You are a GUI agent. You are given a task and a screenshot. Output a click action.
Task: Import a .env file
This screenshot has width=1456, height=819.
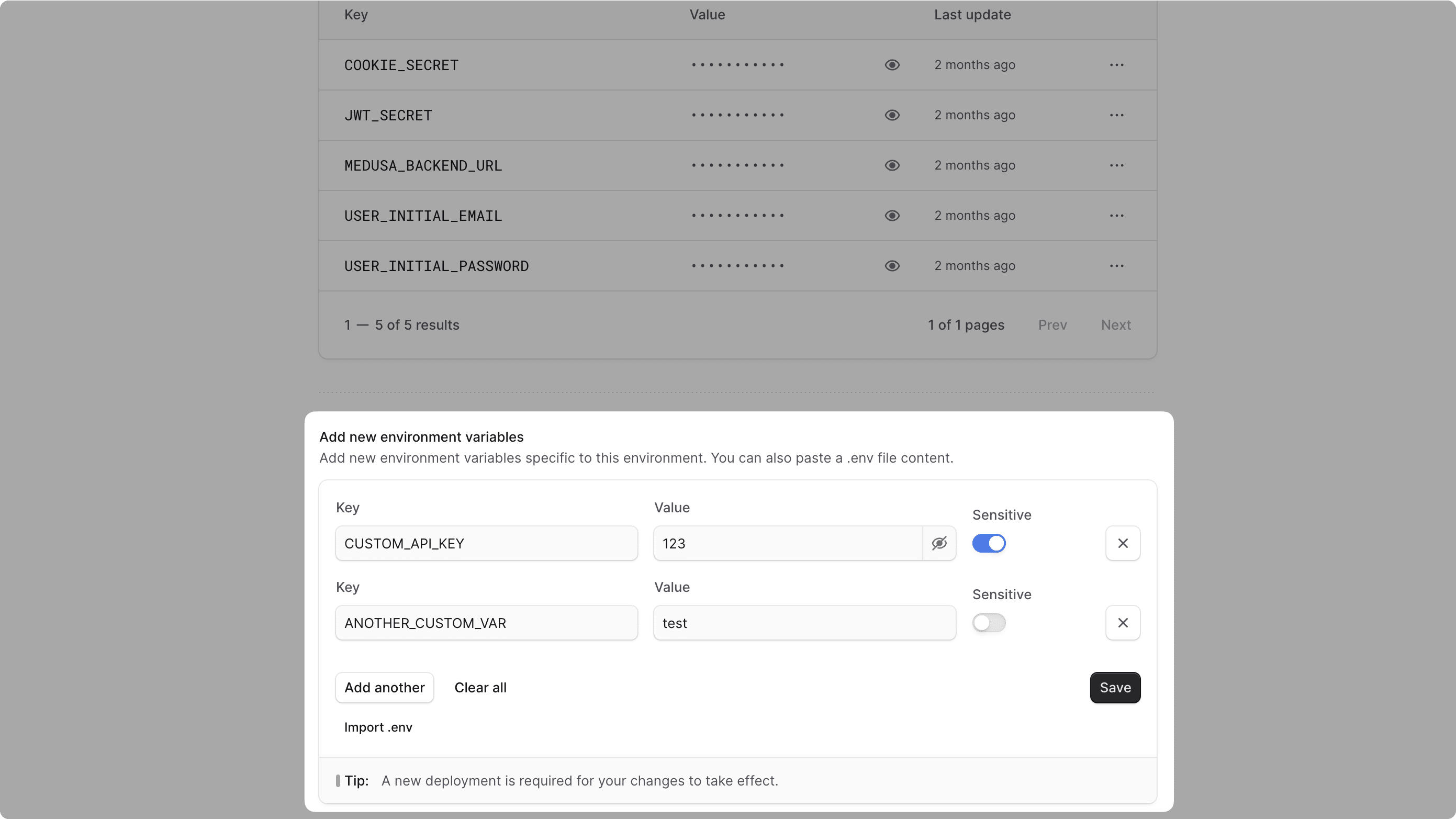coord(377,727)
